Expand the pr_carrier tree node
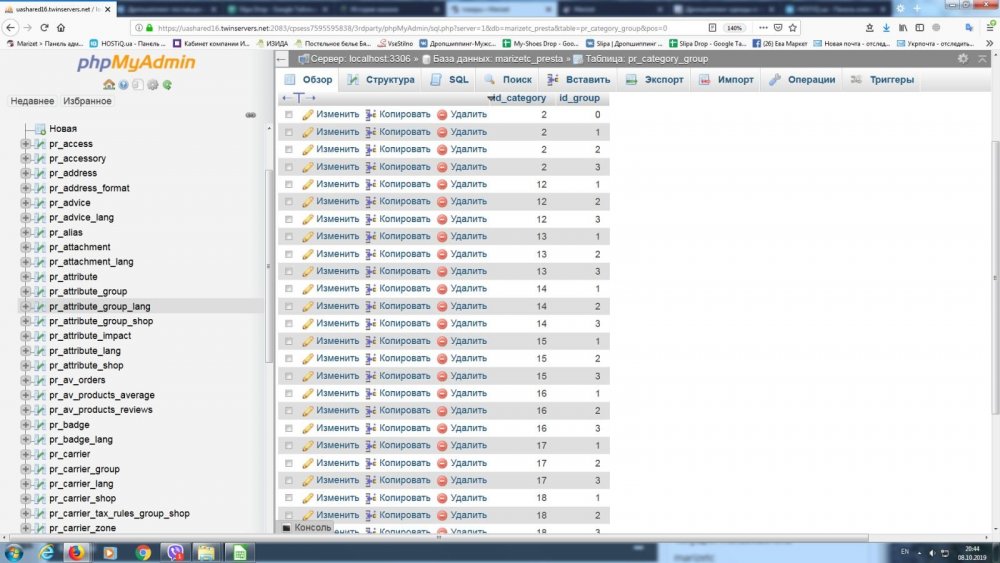 pyautogui.click(x=26, y=454)
